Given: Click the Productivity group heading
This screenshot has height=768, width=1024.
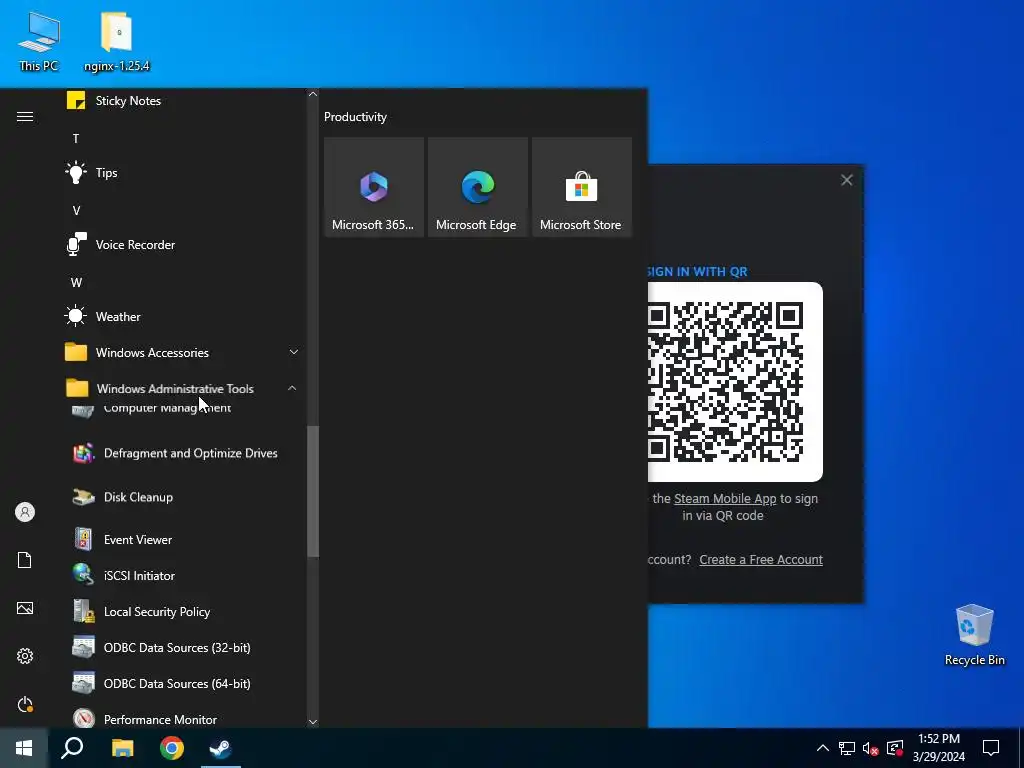Looking at the screenshot, I should click(x=355, y=117).
